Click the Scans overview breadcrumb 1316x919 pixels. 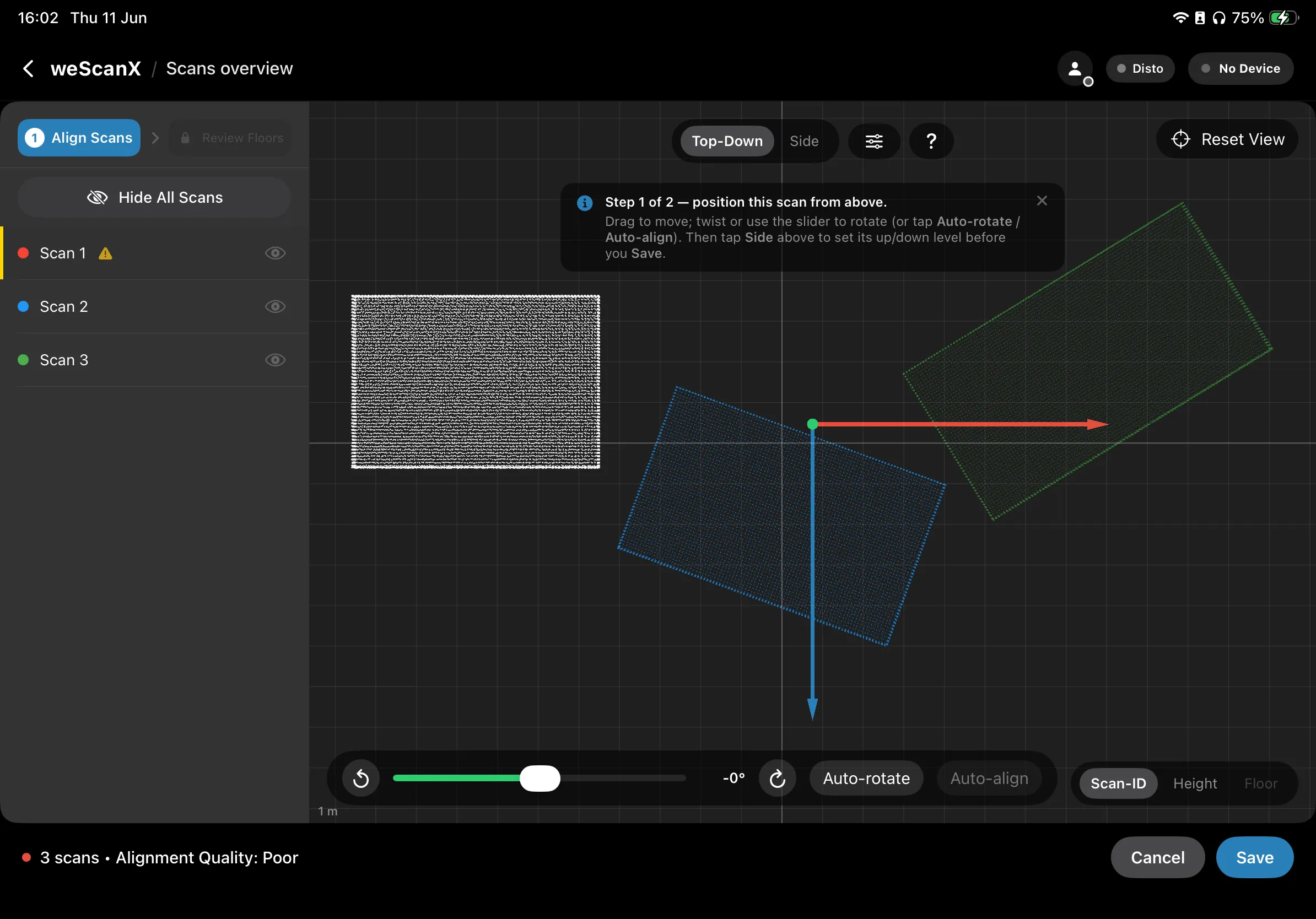click(x=229, y=69)
